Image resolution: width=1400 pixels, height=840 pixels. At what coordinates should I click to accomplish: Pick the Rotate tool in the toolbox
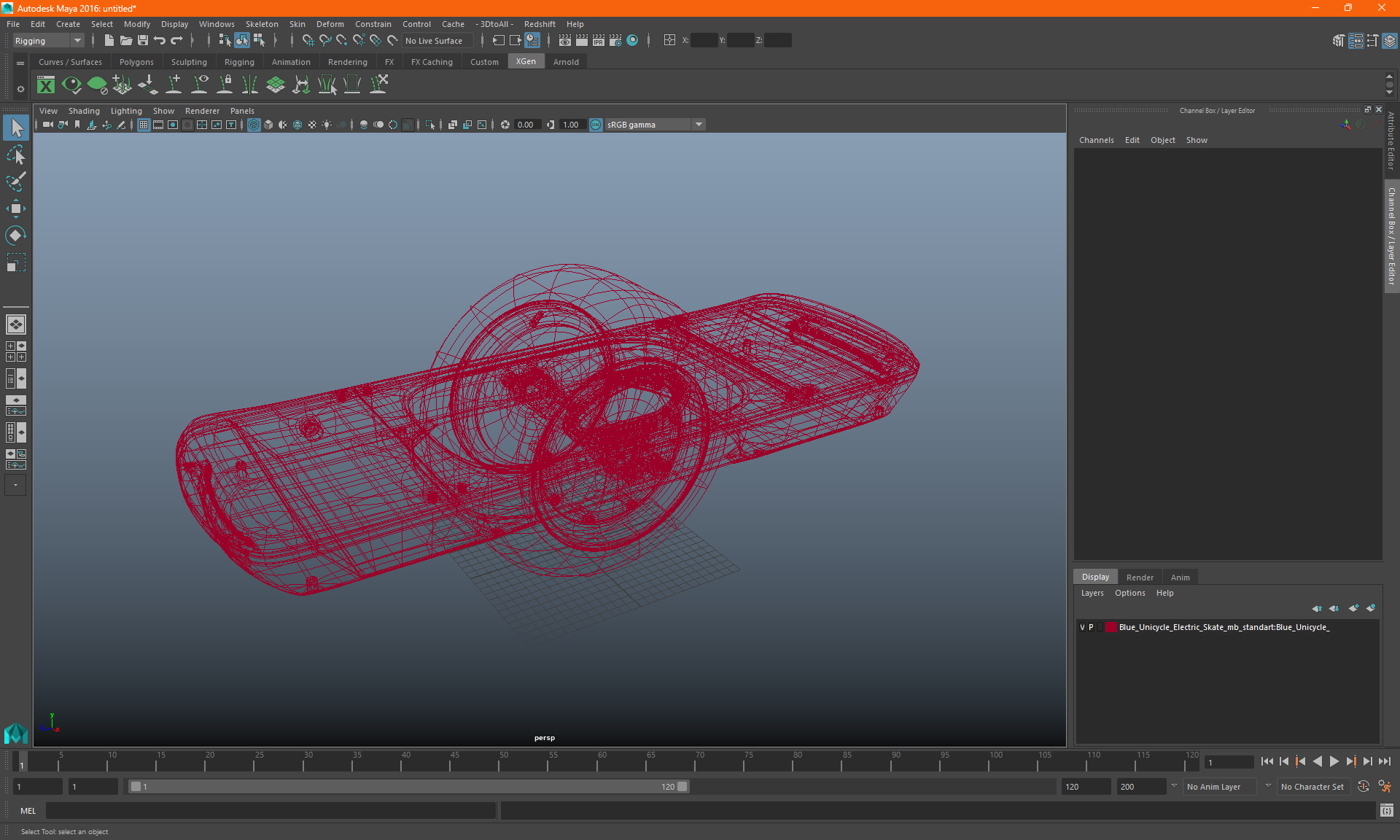(15, 235)
